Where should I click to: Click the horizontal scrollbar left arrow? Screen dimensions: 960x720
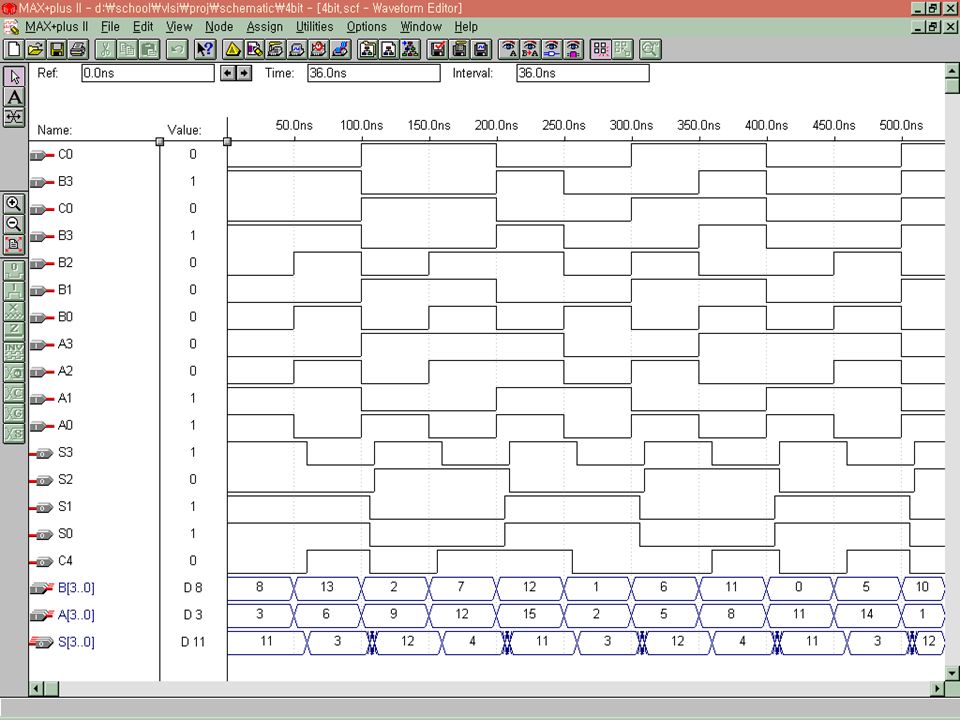[x=36, y=688]
